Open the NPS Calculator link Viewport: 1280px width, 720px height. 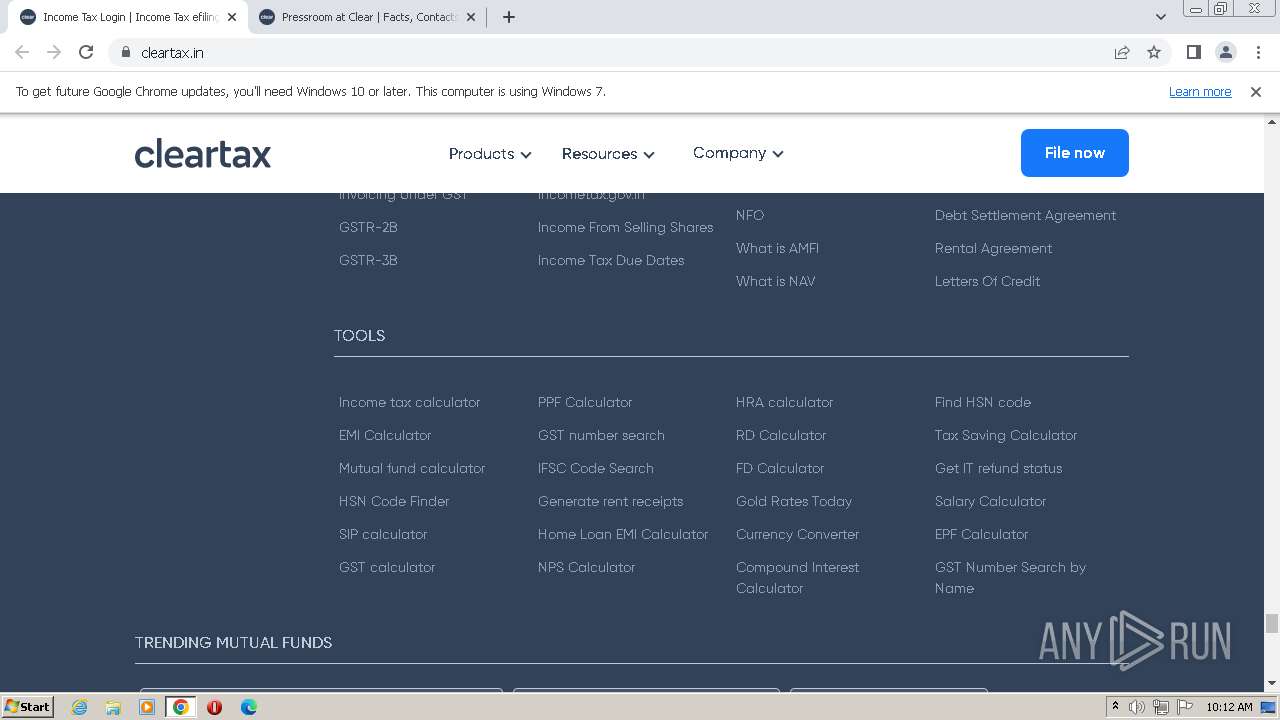pos(587,567)
